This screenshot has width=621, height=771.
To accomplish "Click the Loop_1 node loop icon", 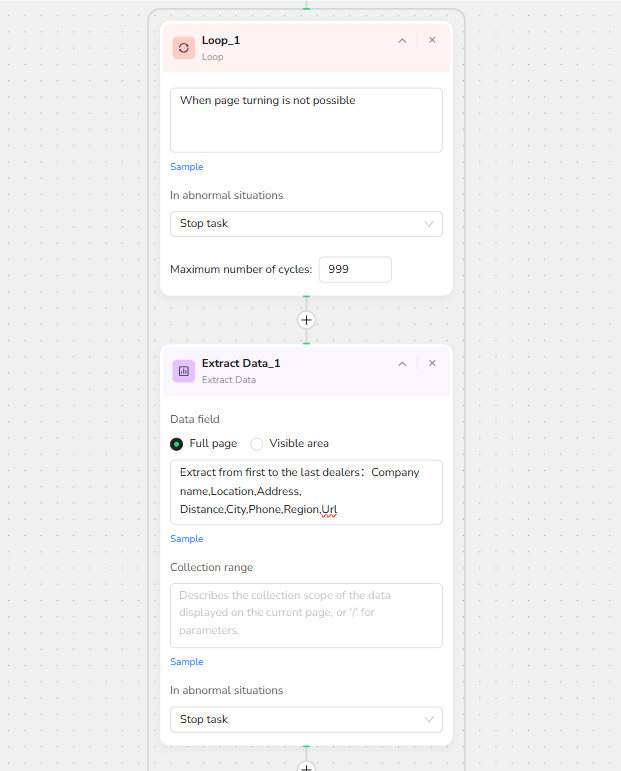I will (183, 48).
